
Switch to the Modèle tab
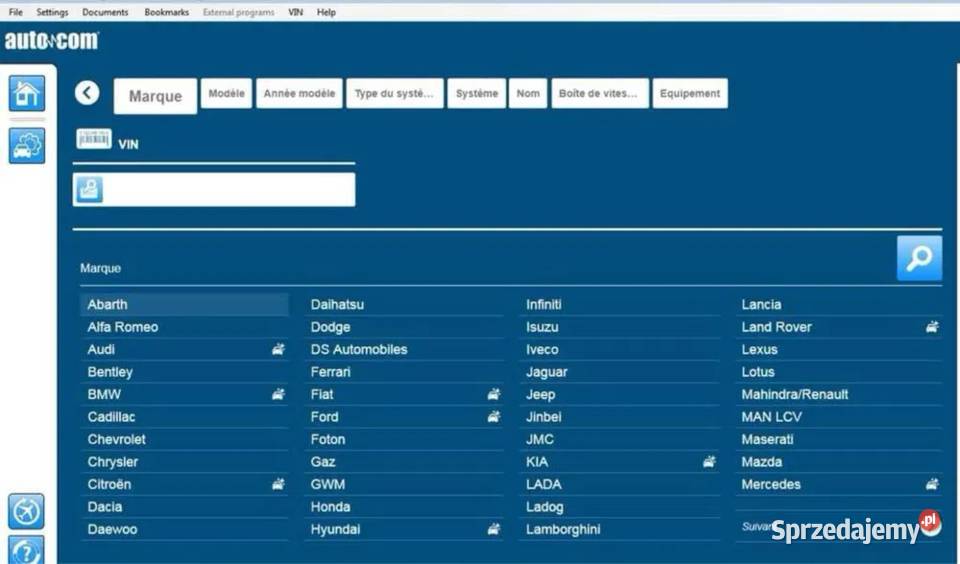coord(227,93)
